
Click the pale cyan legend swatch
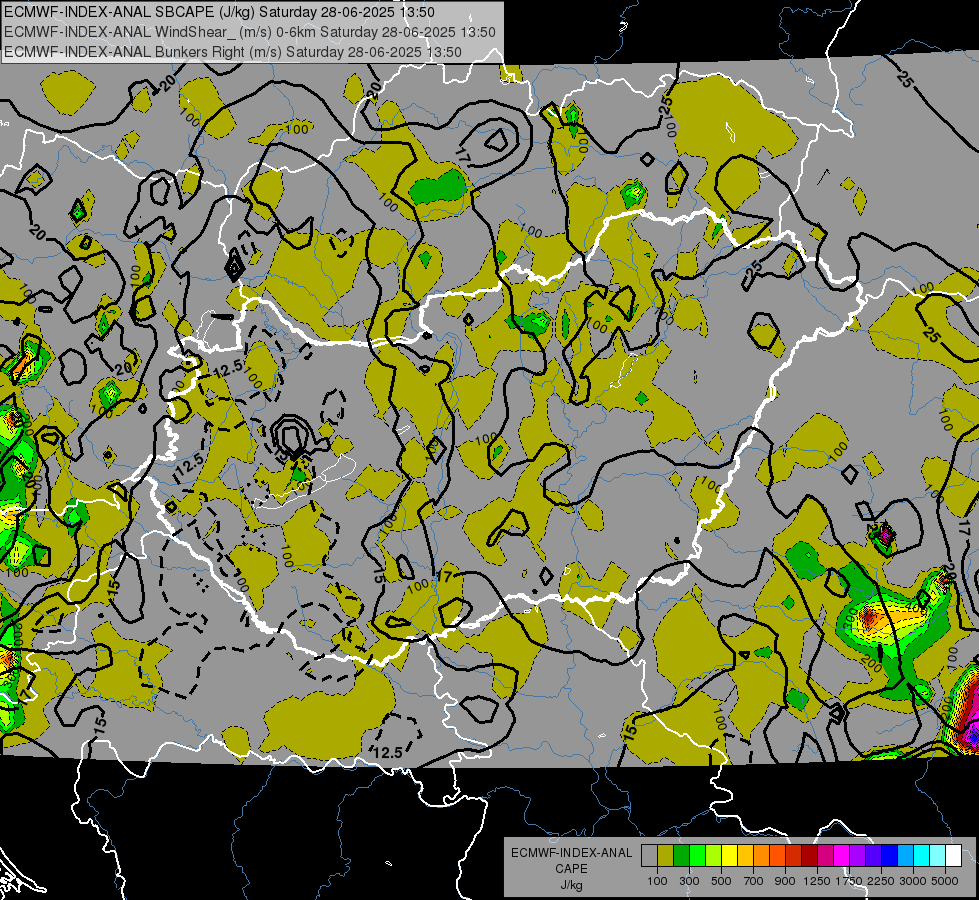tap(937, 855)
